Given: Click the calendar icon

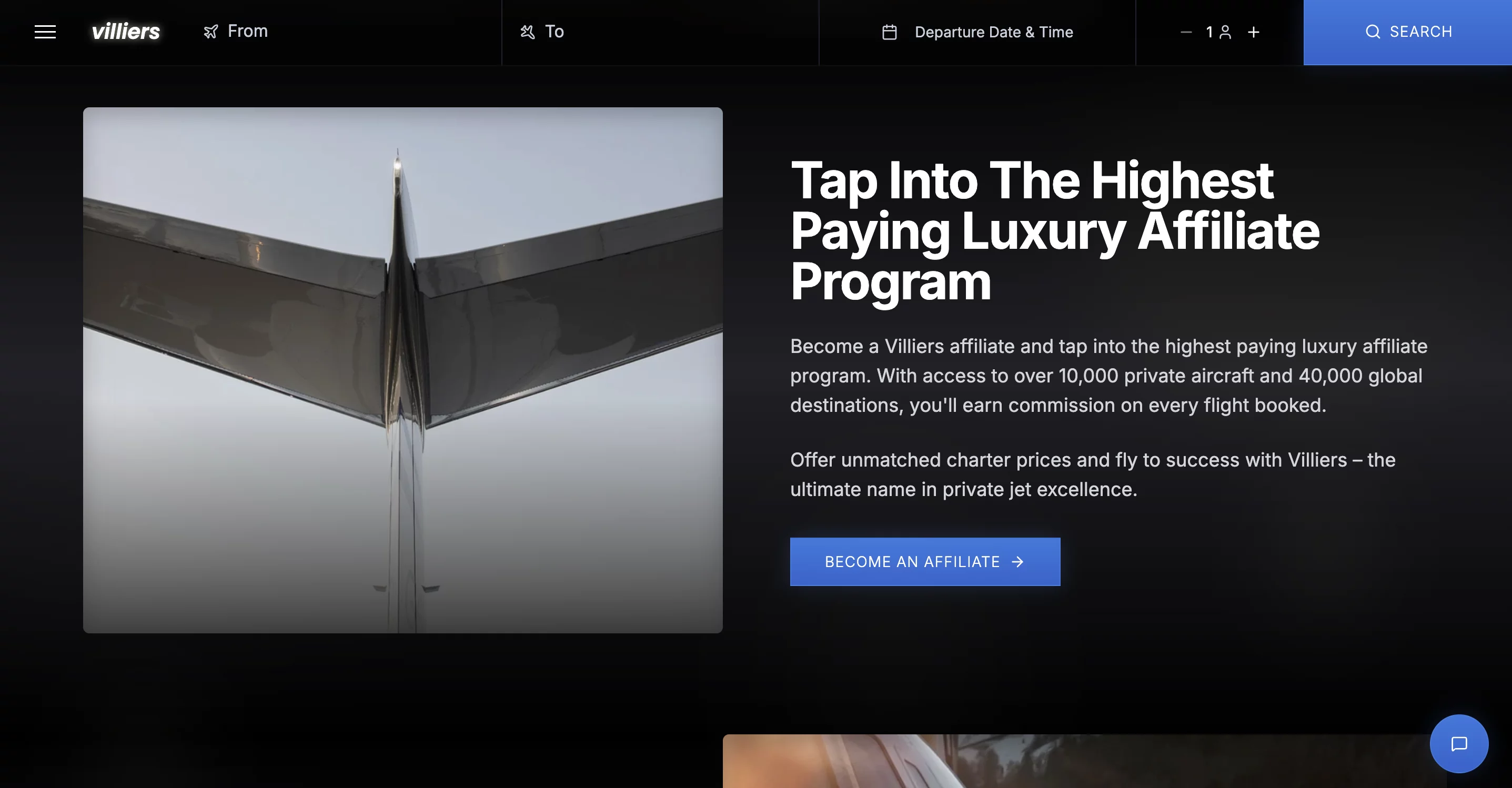Looking at the screenshot, I should (890, 32).
